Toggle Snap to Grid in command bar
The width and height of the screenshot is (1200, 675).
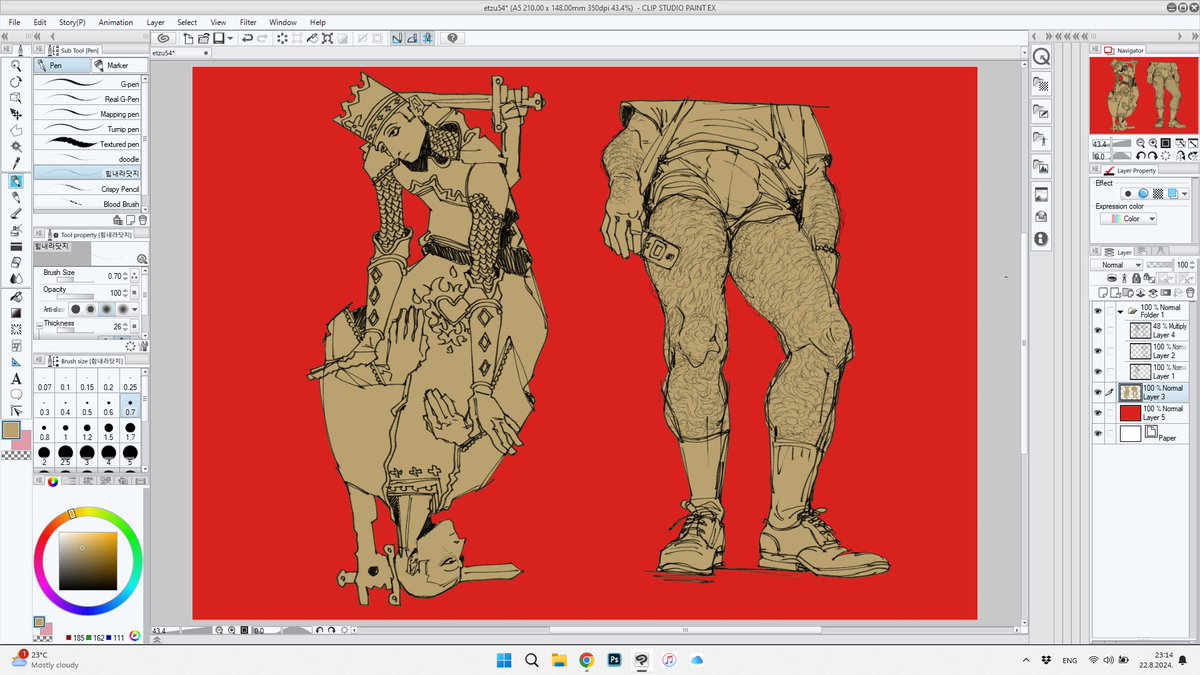click(x=427, y=38)
